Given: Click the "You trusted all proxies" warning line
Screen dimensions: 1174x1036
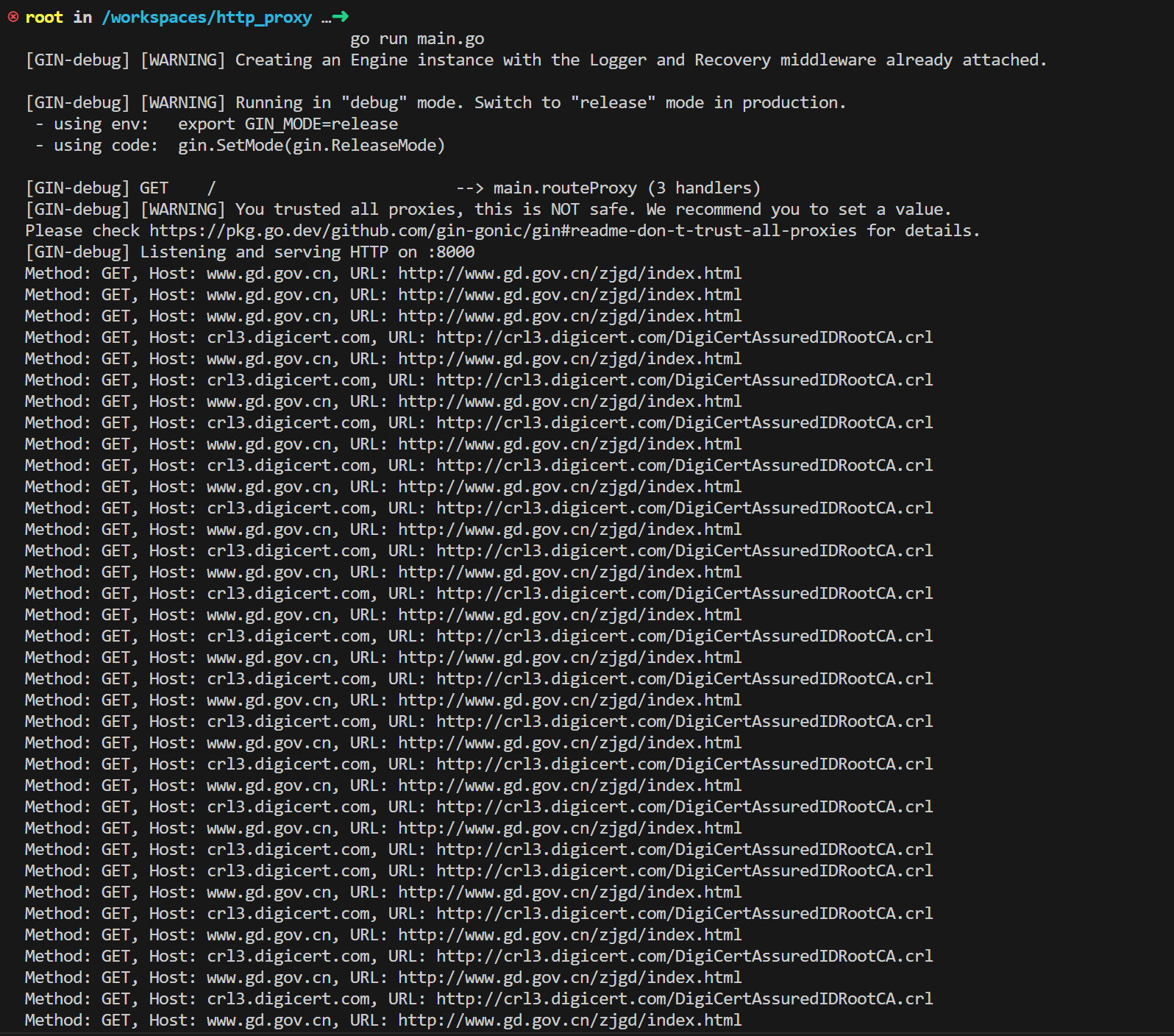Looking at the screenshot, I should click(488, 210).
